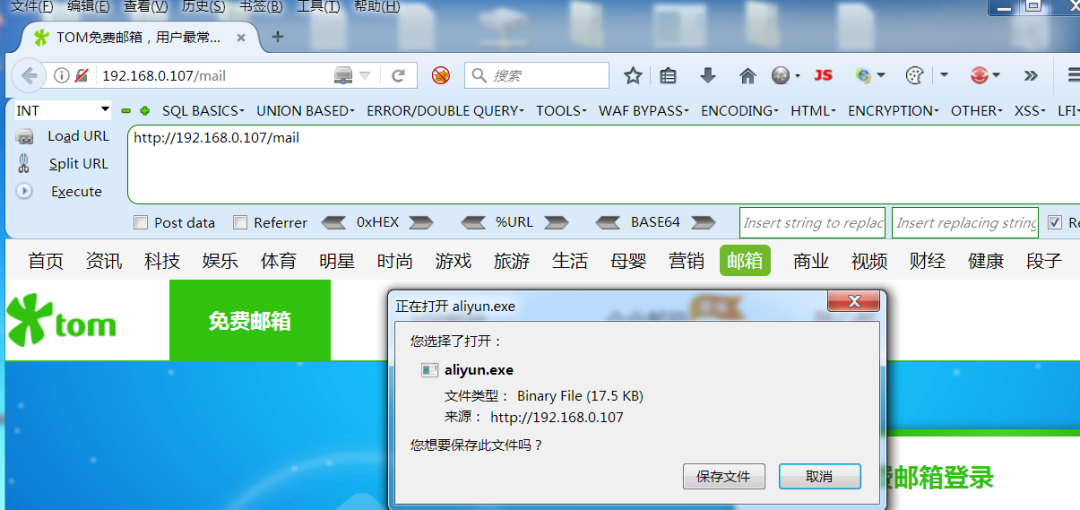The height and width of the screenshot is (510, 1080).
Task: Expand ERROR/DOUBLE QUERY menu
Action: click(446, 110)
